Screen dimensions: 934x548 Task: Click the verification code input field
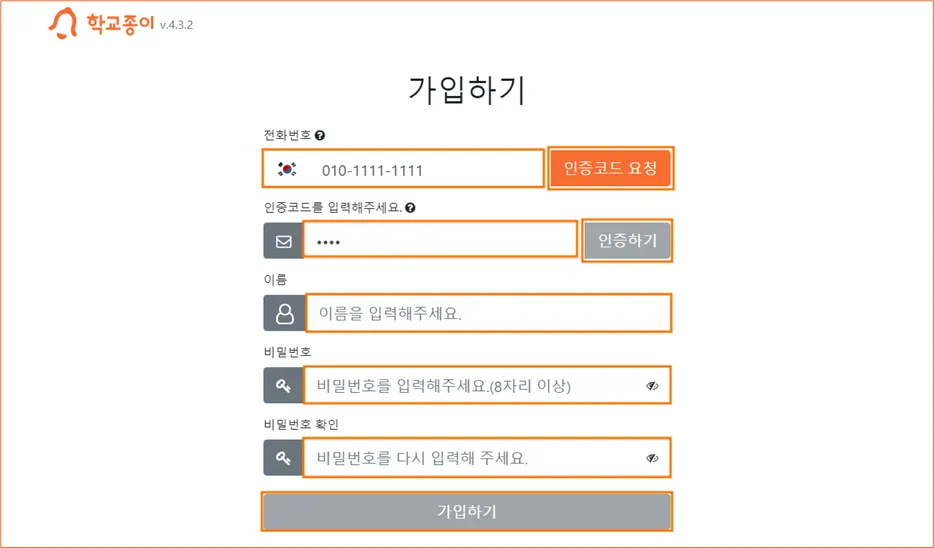(440, 241)
